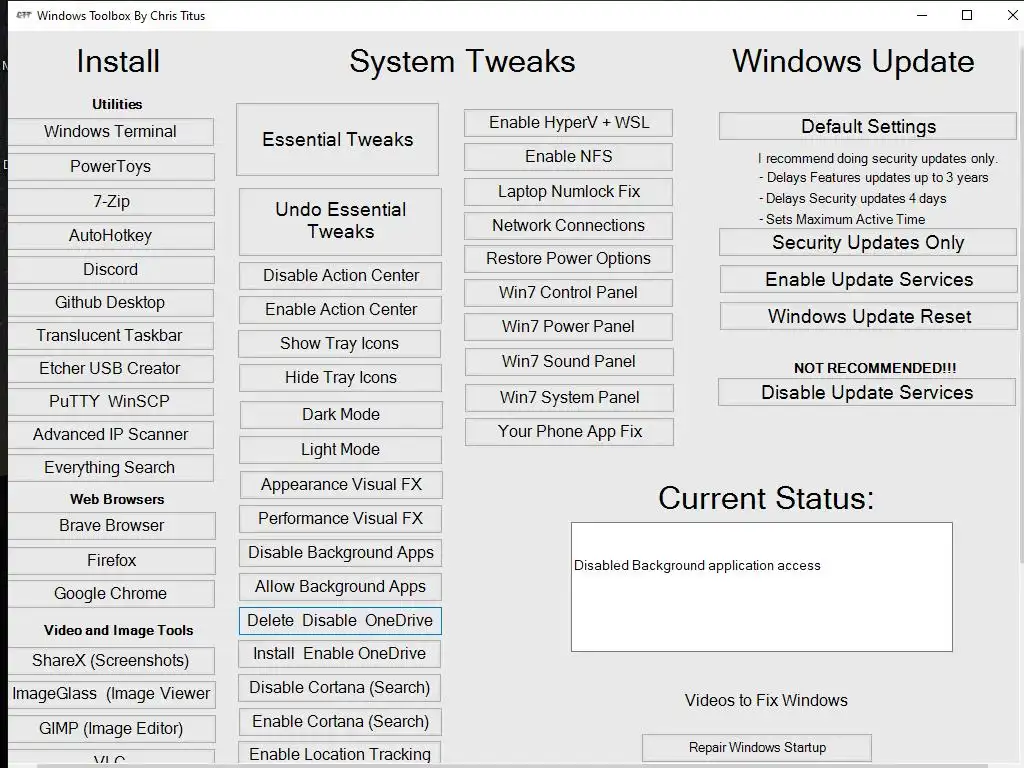Enable Cortana (Search)
Viewport: 1024px width, 768px height.
tap(340, 722)
